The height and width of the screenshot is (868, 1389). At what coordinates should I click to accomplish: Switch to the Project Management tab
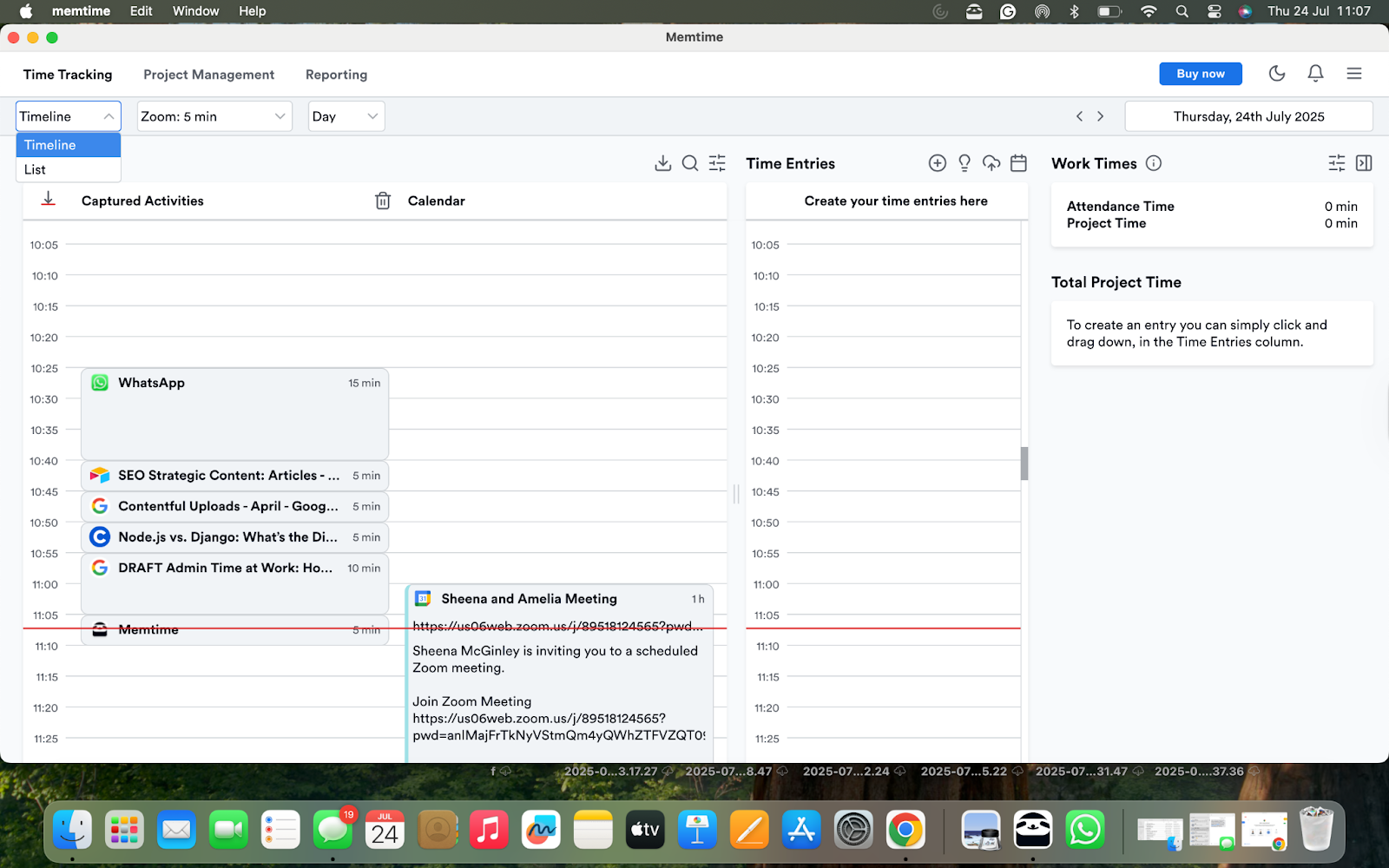tap(208, 75)
